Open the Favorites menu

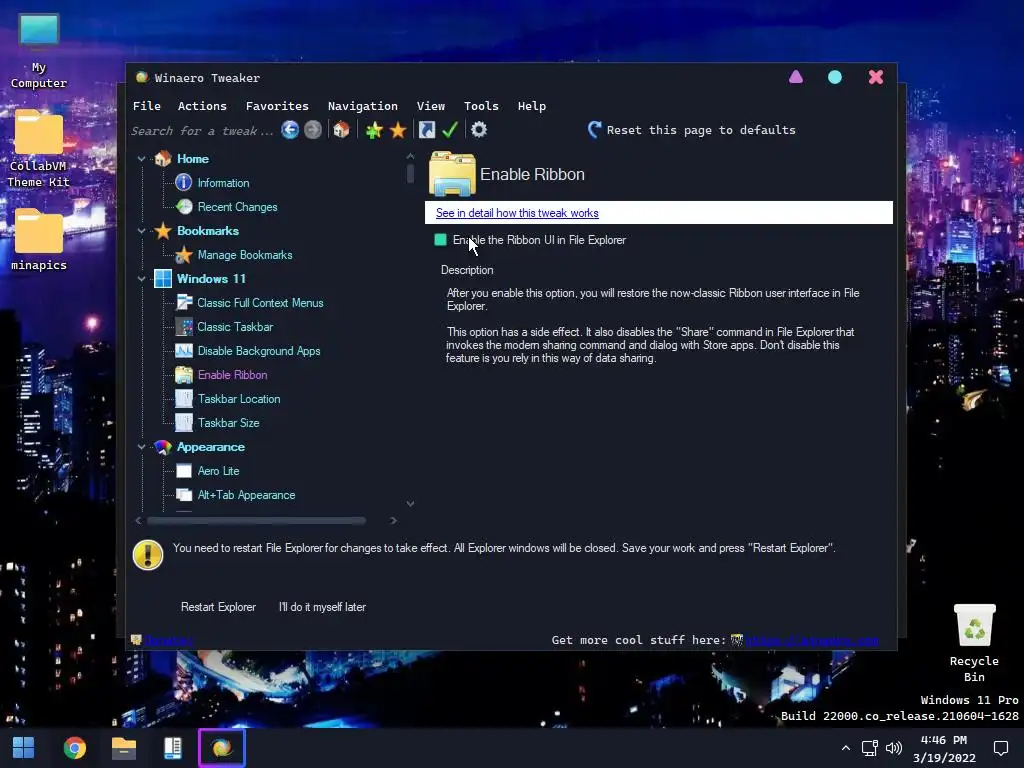[x=277, y=106]
